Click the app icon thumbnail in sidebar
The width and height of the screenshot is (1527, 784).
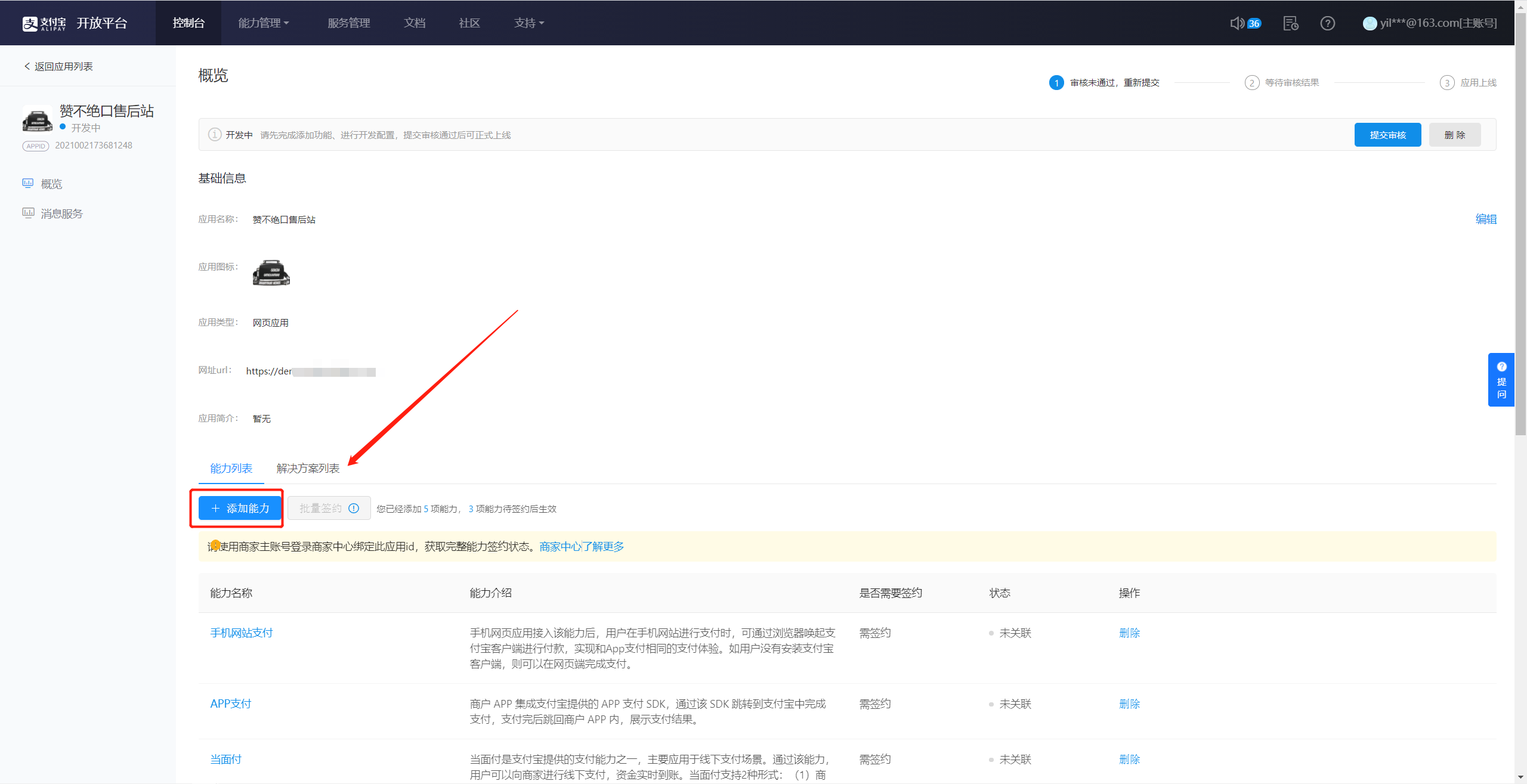click(x=37, y=119)
